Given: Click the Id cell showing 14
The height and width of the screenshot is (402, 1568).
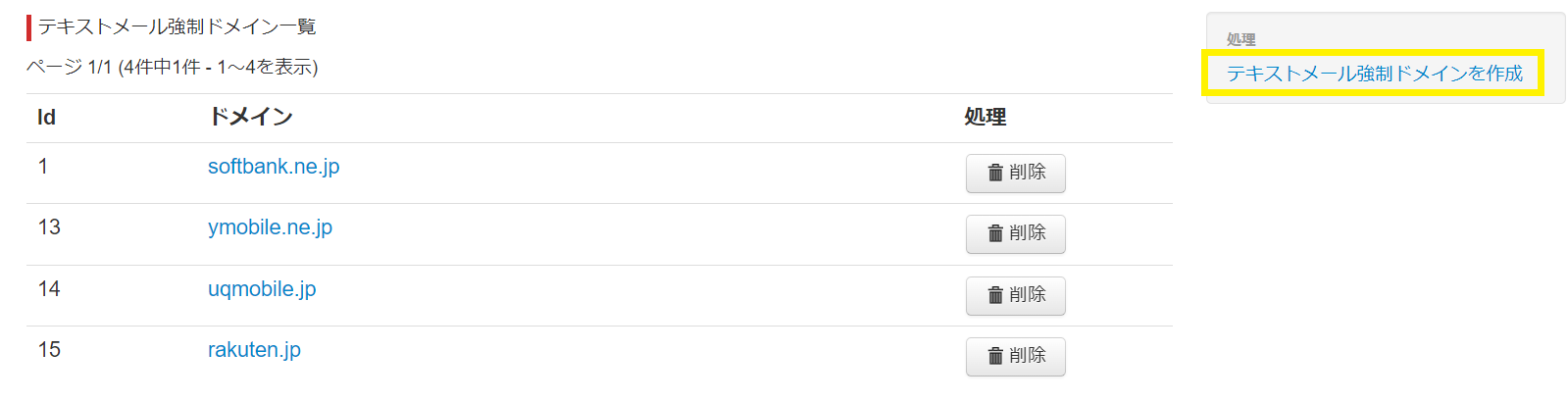Looking at the screenshot, I should 49,289.
